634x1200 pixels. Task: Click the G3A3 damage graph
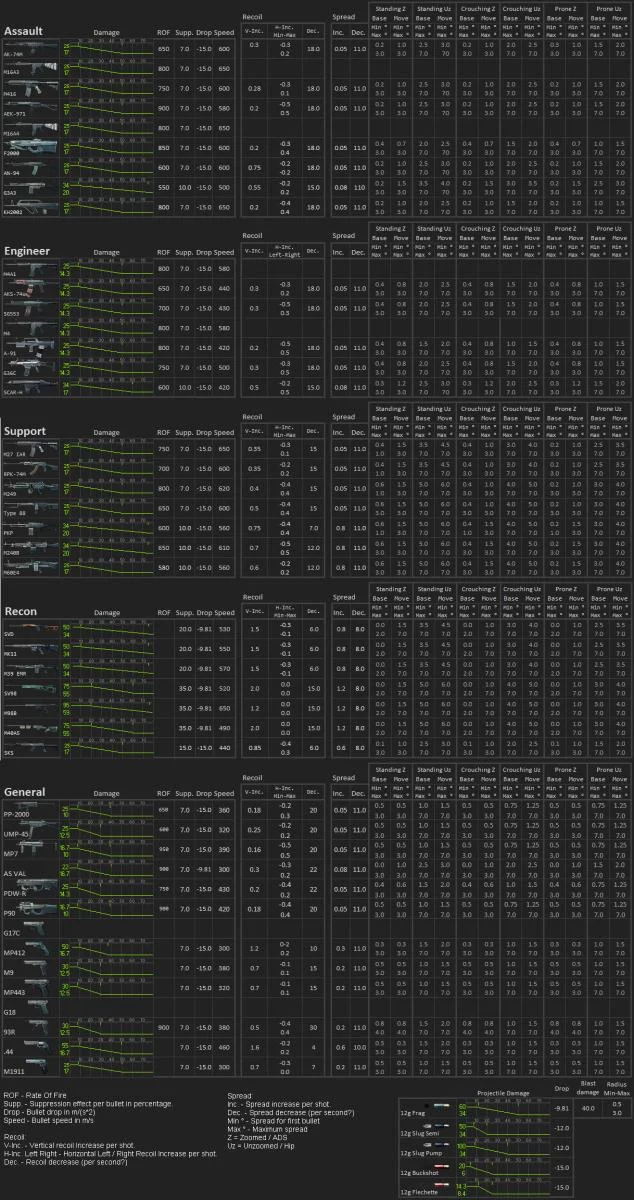107,188
